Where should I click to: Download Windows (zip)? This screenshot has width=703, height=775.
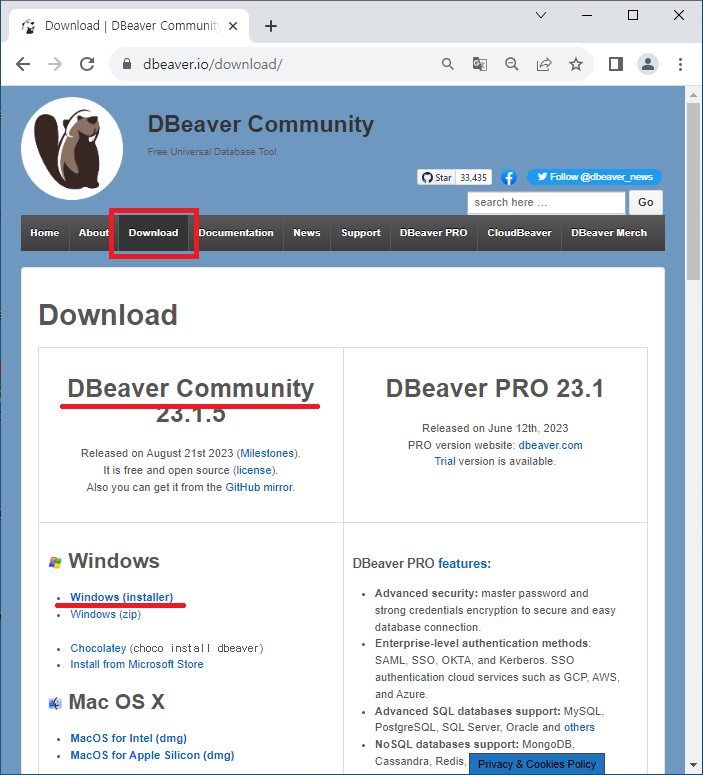(105, 614)
